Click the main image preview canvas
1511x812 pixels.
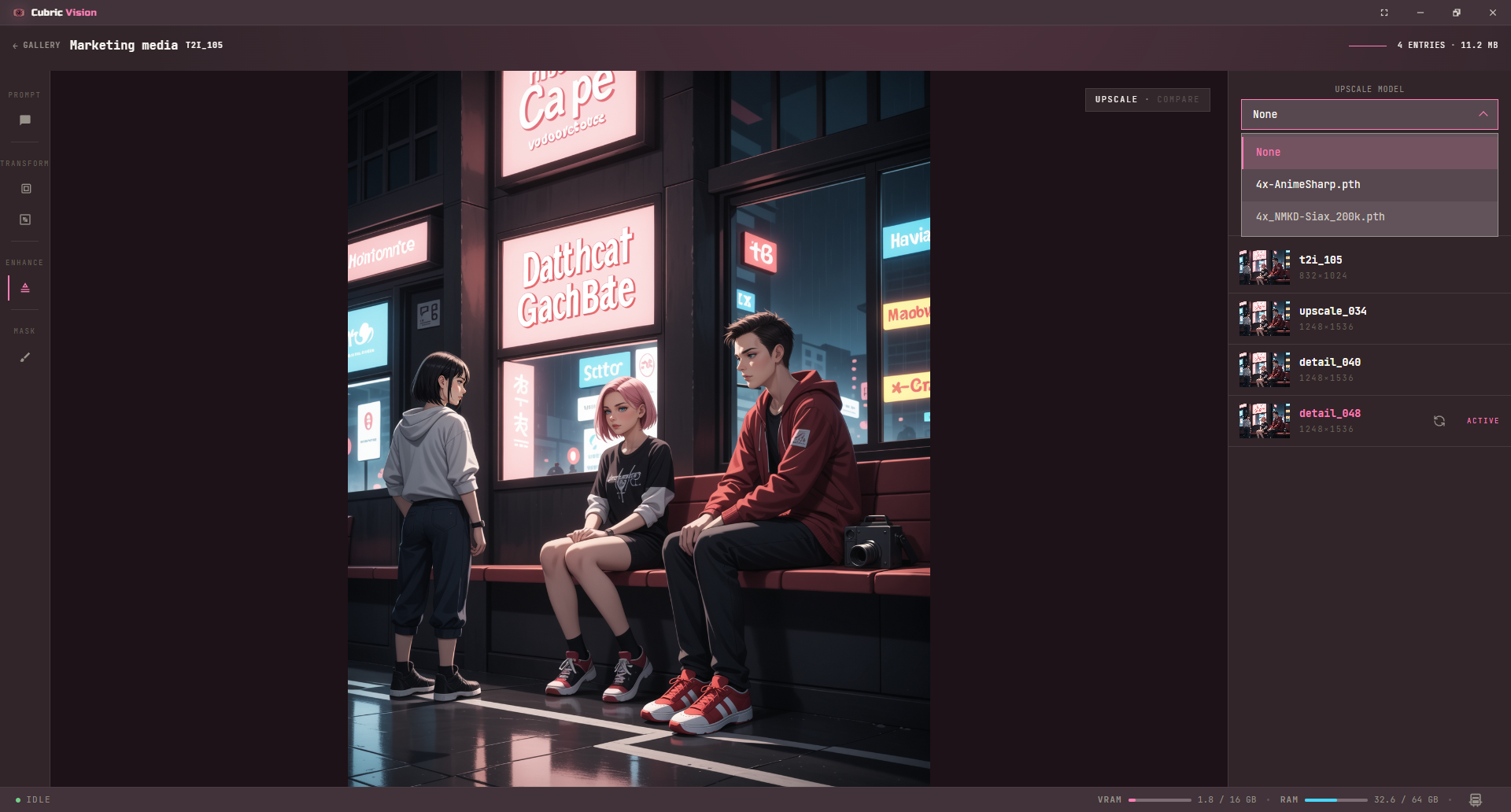pos(639,429)
